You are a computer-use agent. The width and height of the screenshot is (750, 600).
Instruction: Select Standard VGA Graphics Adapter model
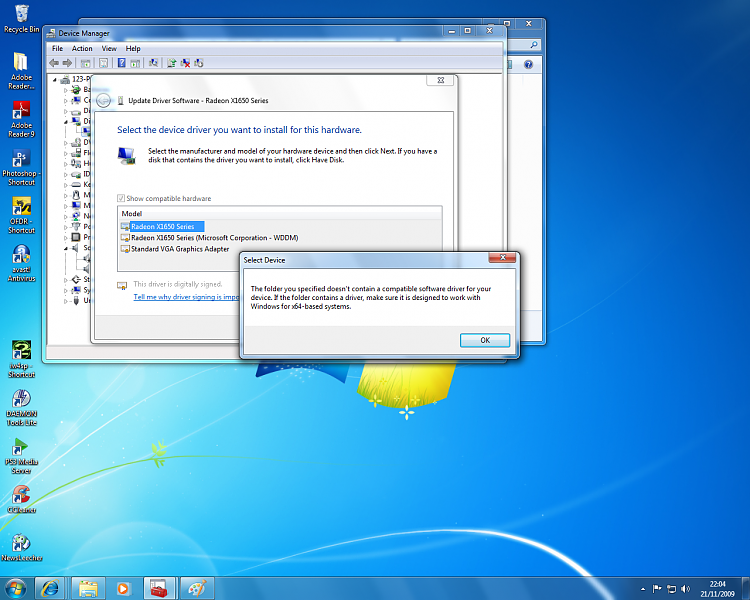[175, 249]
